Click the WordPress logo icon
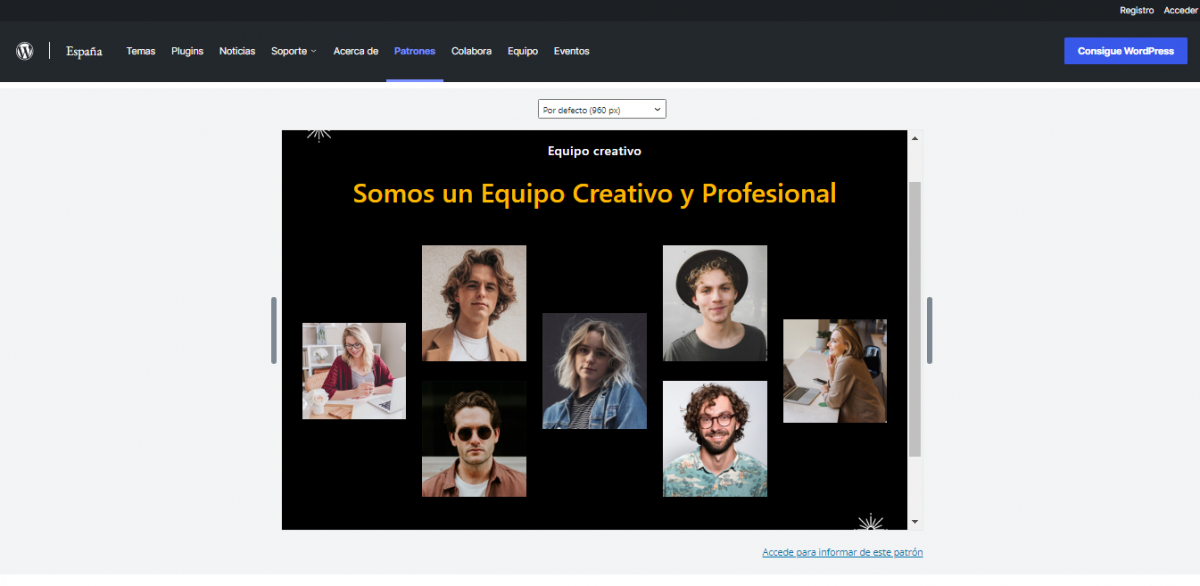Image resolution: width=1200 pixels, height=586 pixels. [x=25, y=51]
